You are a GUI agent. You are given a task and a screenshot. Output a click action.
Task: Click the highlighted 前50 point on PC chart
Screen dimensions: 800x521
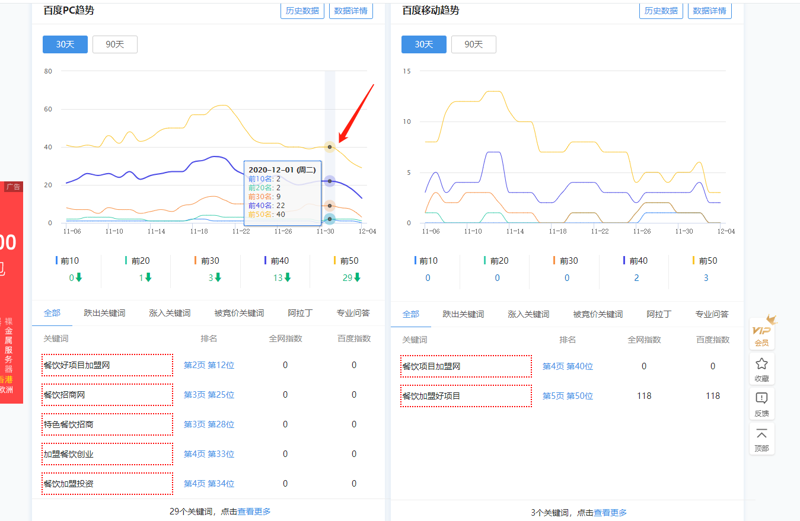[330, 147]
